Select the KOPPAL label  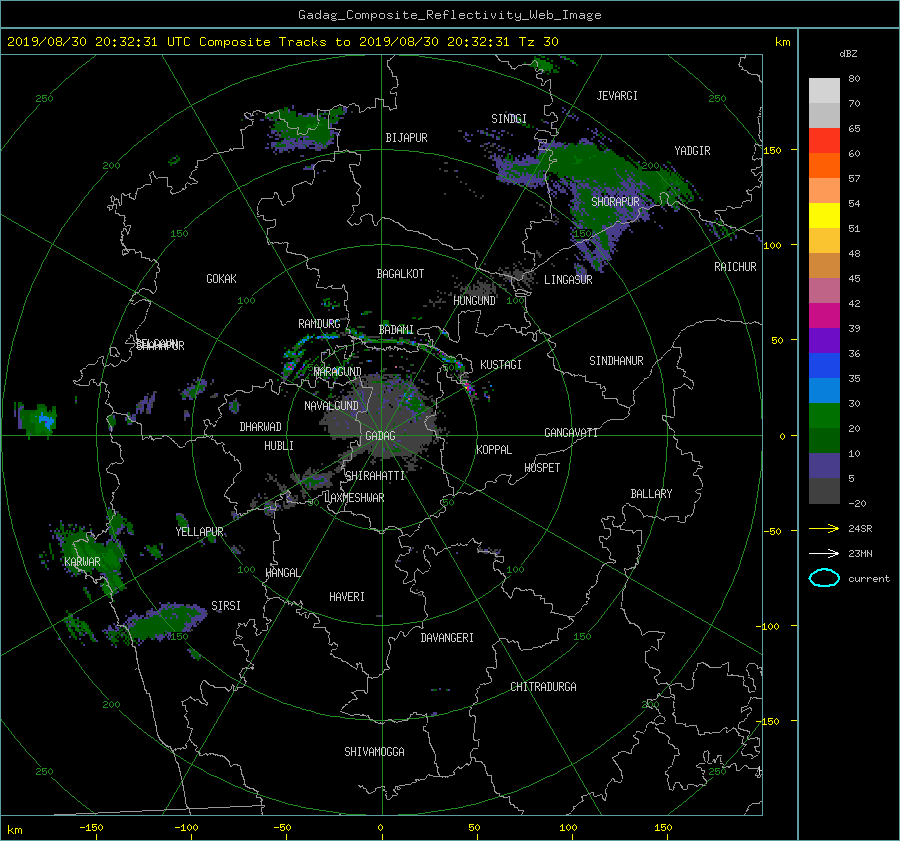(494, 450)
